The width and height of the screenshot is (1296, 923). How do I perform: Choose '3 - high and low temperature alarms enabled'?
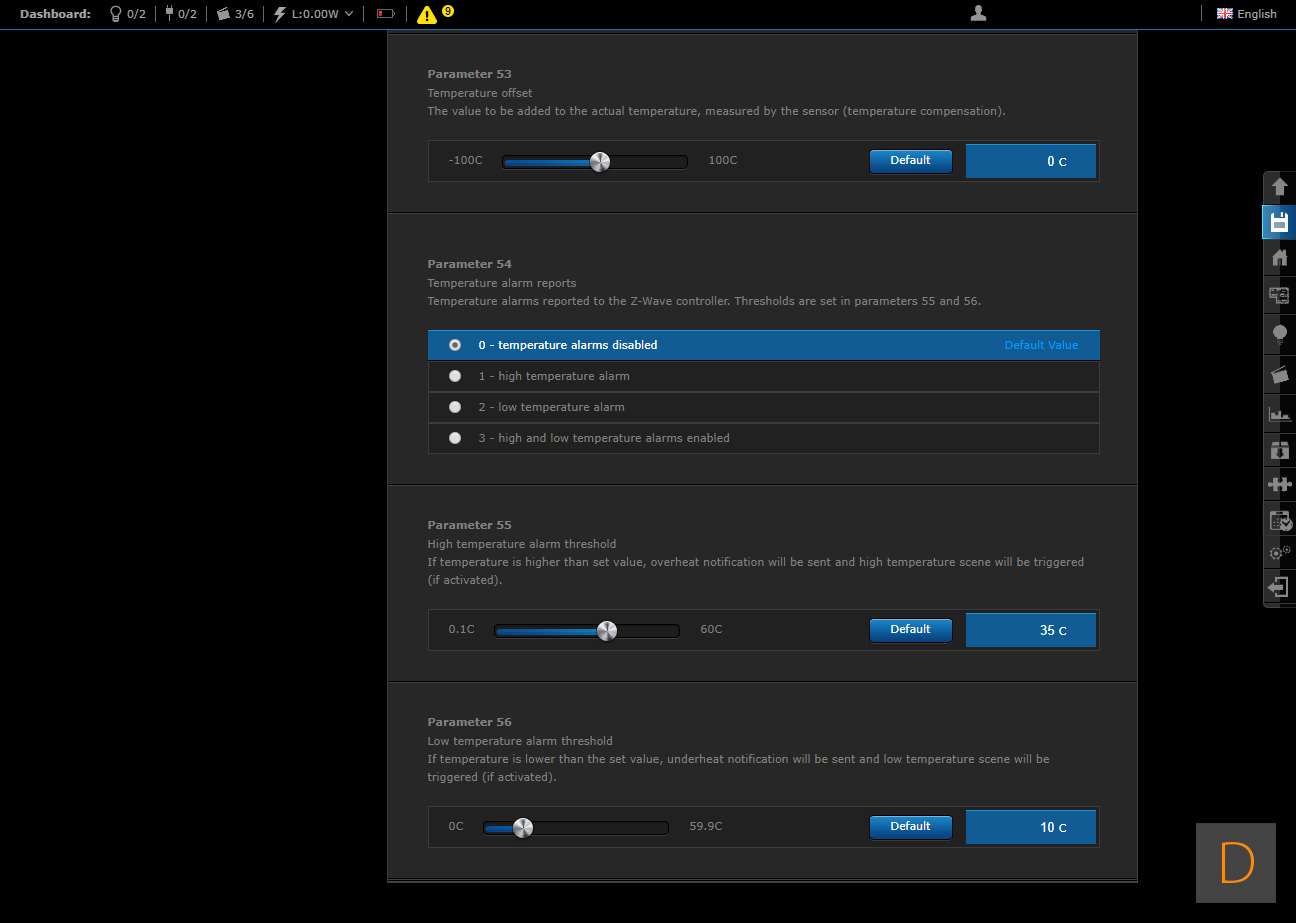point(455,438)
